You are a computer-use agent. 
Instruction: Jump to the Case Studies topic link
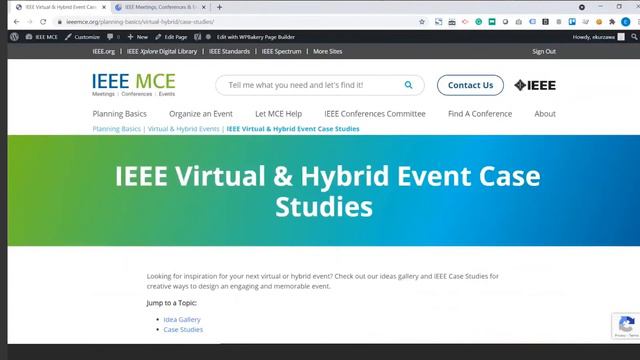coord(183,329)
